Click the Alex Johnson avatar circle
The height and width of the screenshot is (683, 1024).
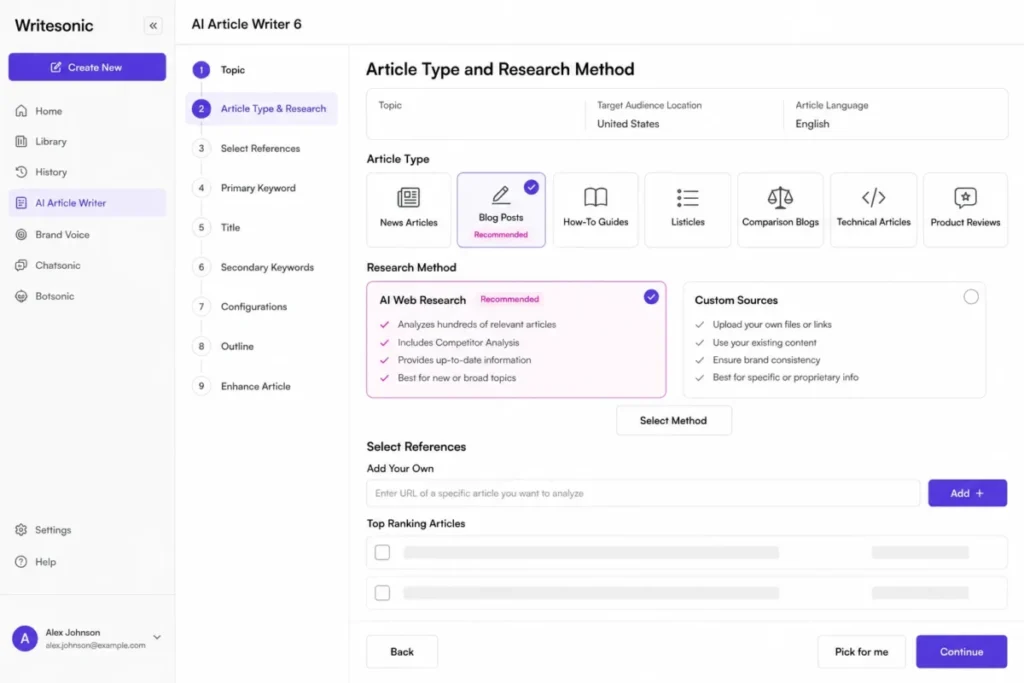click(25, 639)
